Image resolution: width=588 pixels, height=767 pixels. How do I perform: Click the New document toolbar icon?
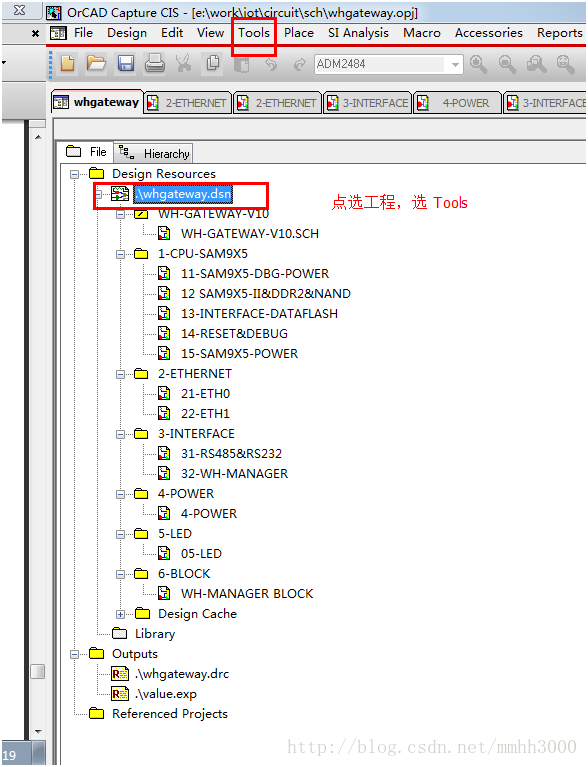click(x=68, y=64)
